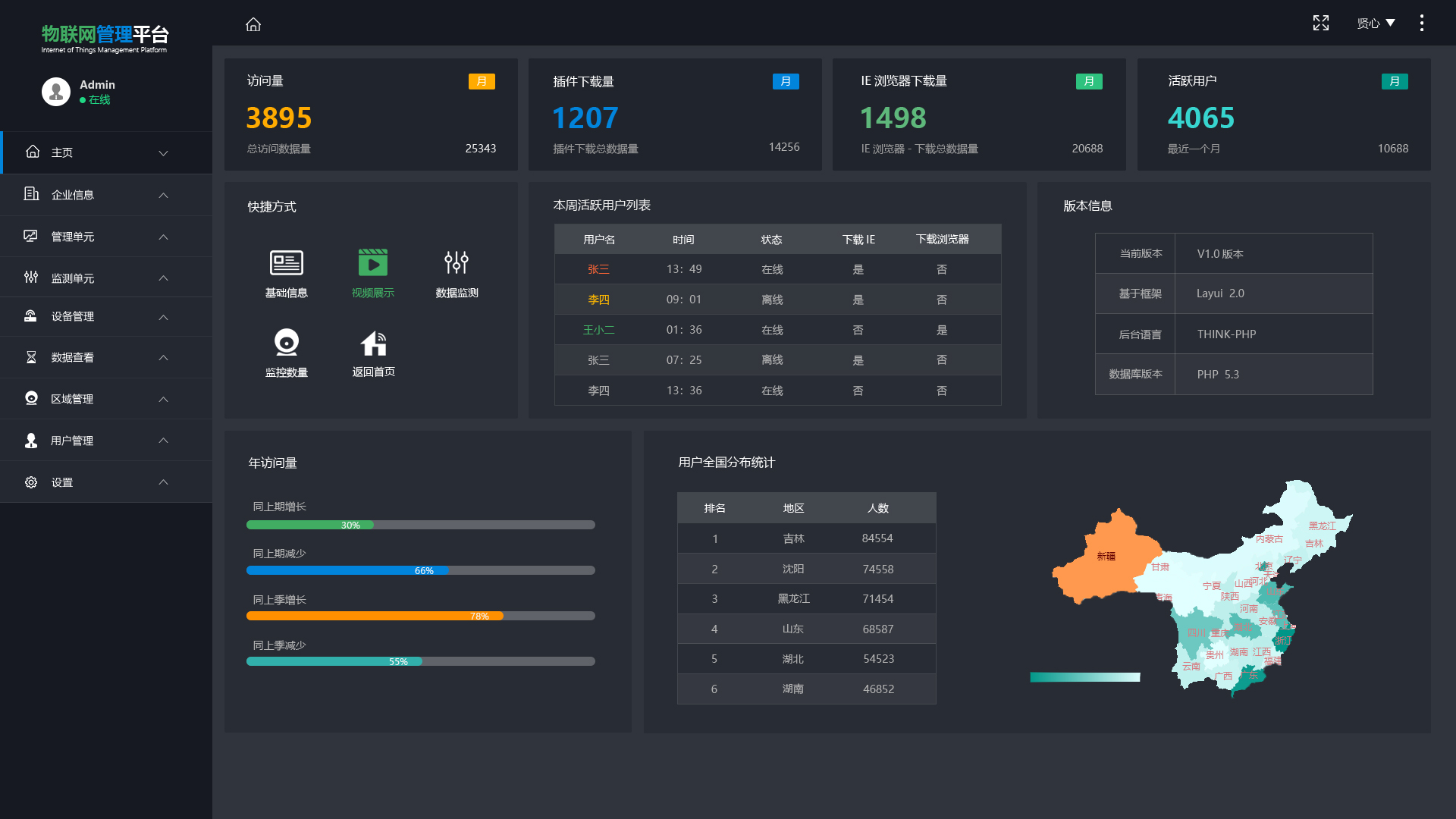Click the 管理单元 monitor icon

pos(31,237)
